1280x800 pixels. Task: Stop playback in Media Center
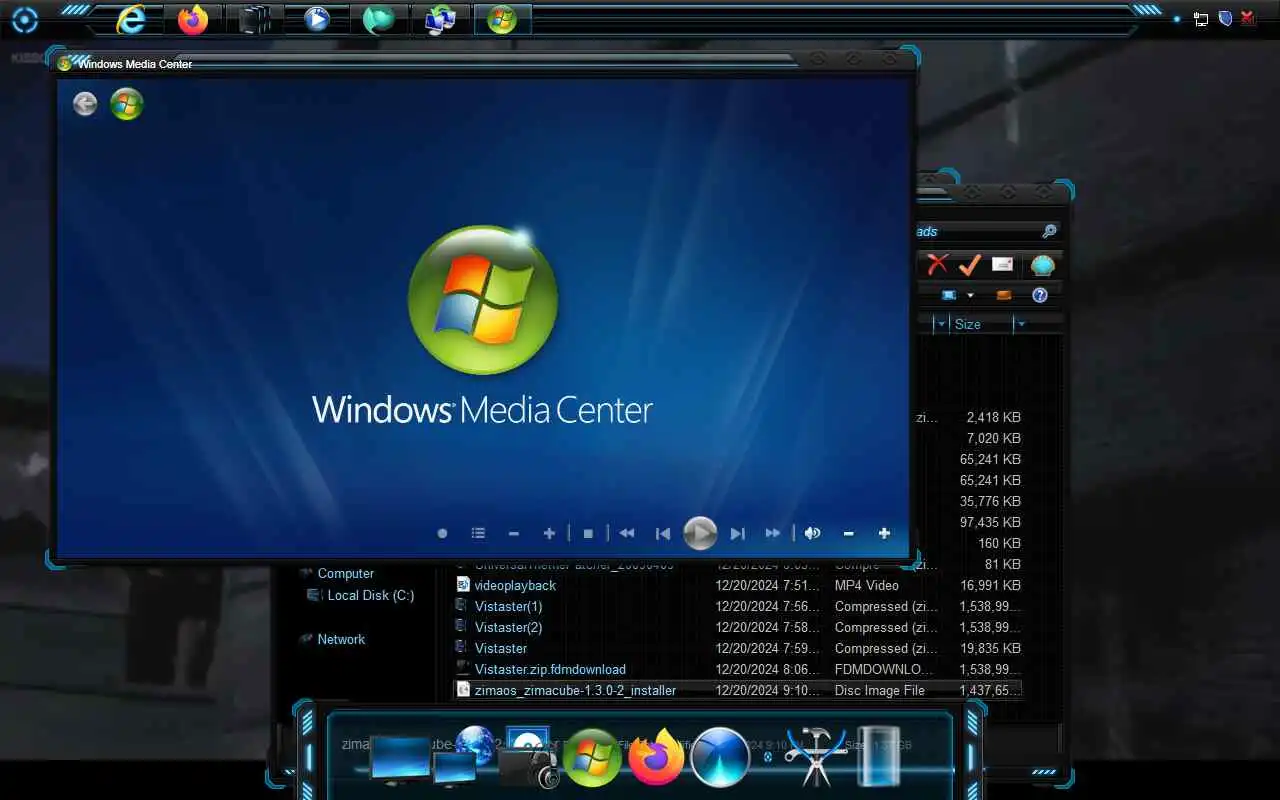coord(588,533)
